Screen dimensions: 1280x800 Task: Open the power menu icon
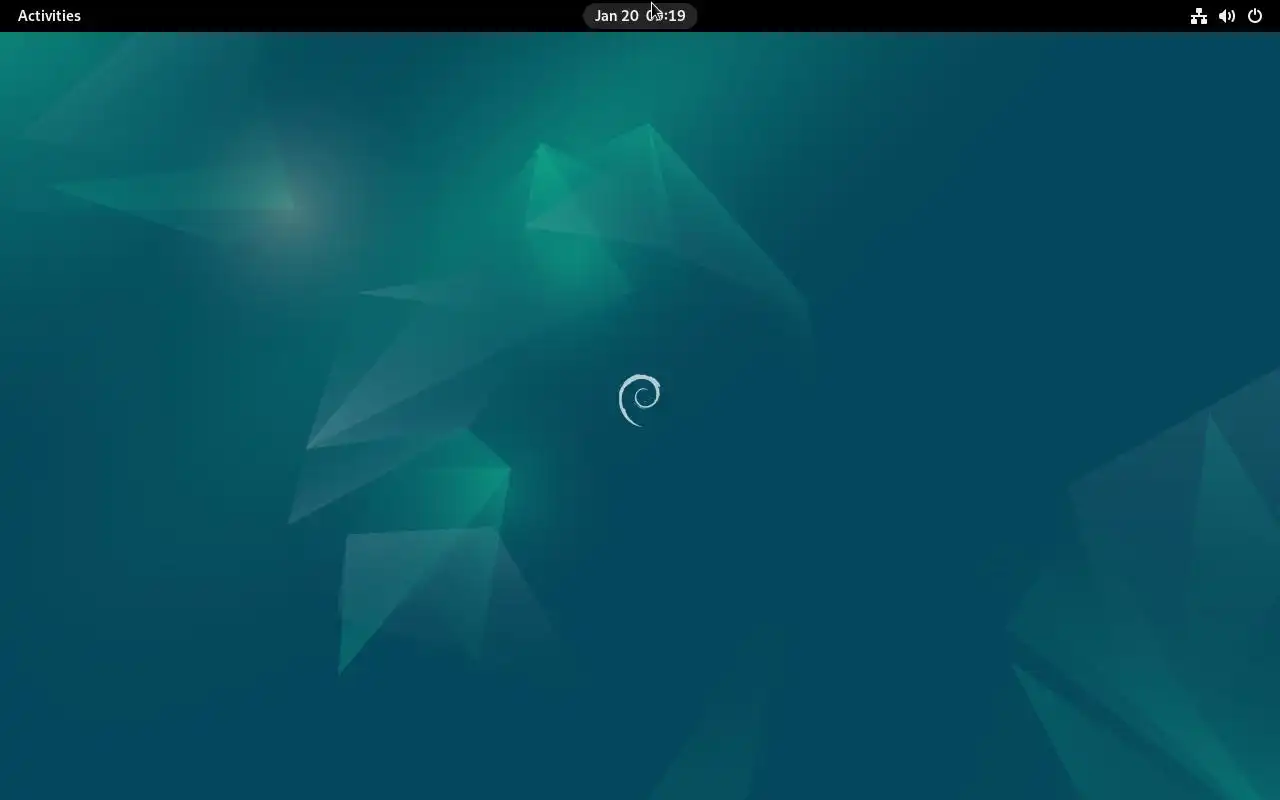point(1254,15)
